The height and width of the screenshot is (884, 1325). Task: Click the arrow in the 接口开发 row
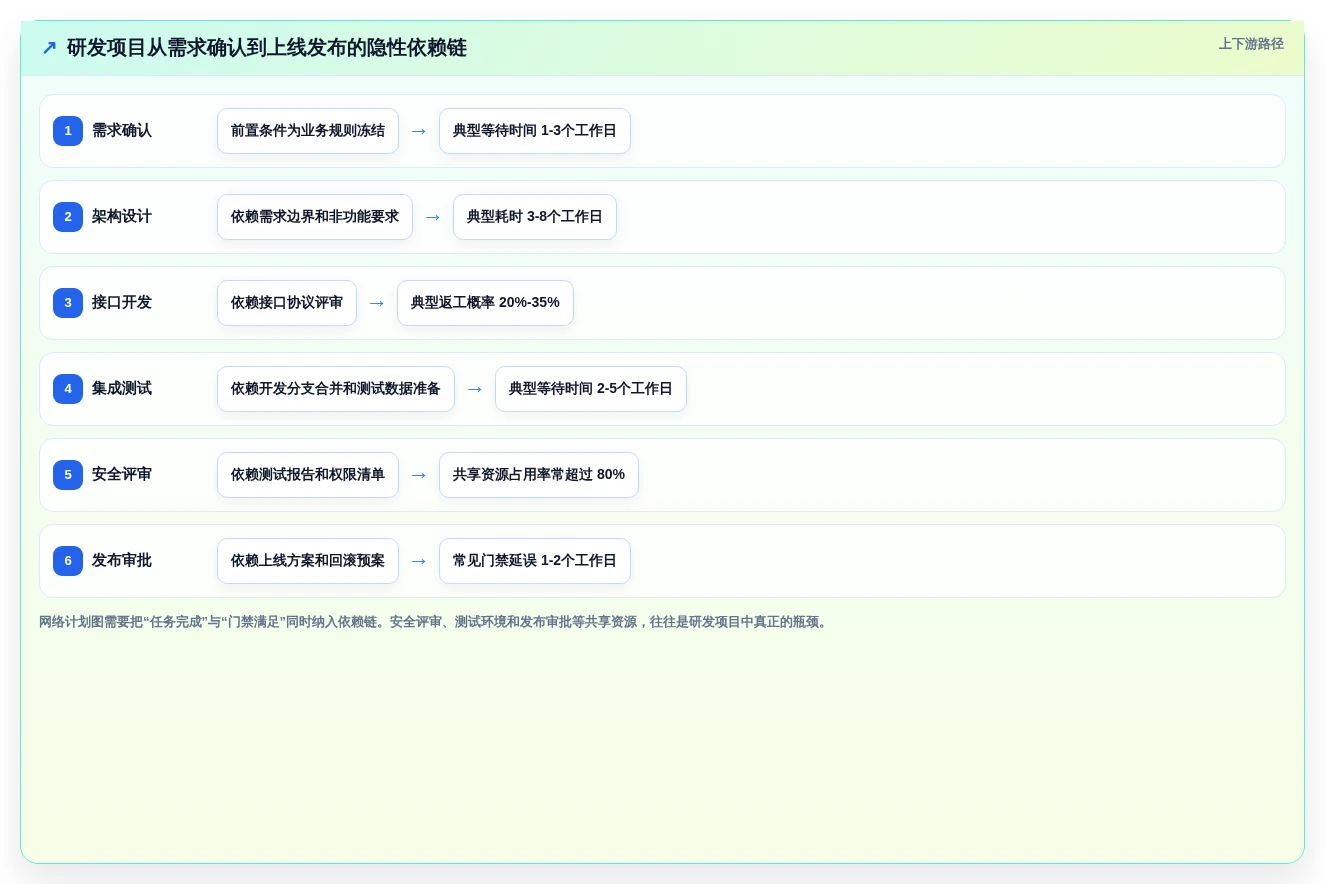click(x=377, y=303)
